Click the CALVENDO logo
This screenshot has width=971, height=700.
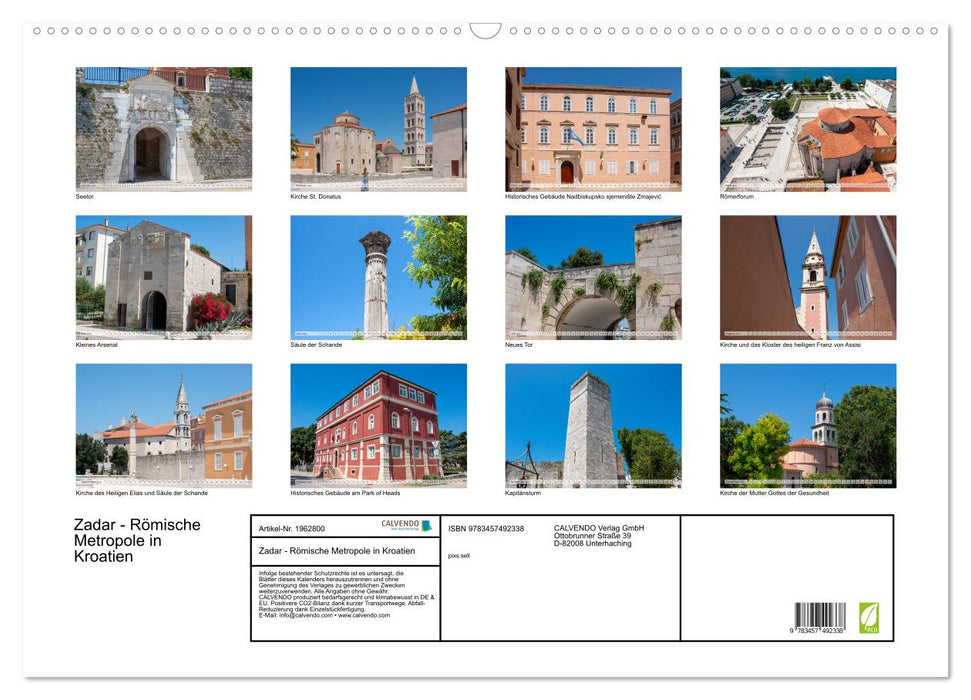point(406,525)
